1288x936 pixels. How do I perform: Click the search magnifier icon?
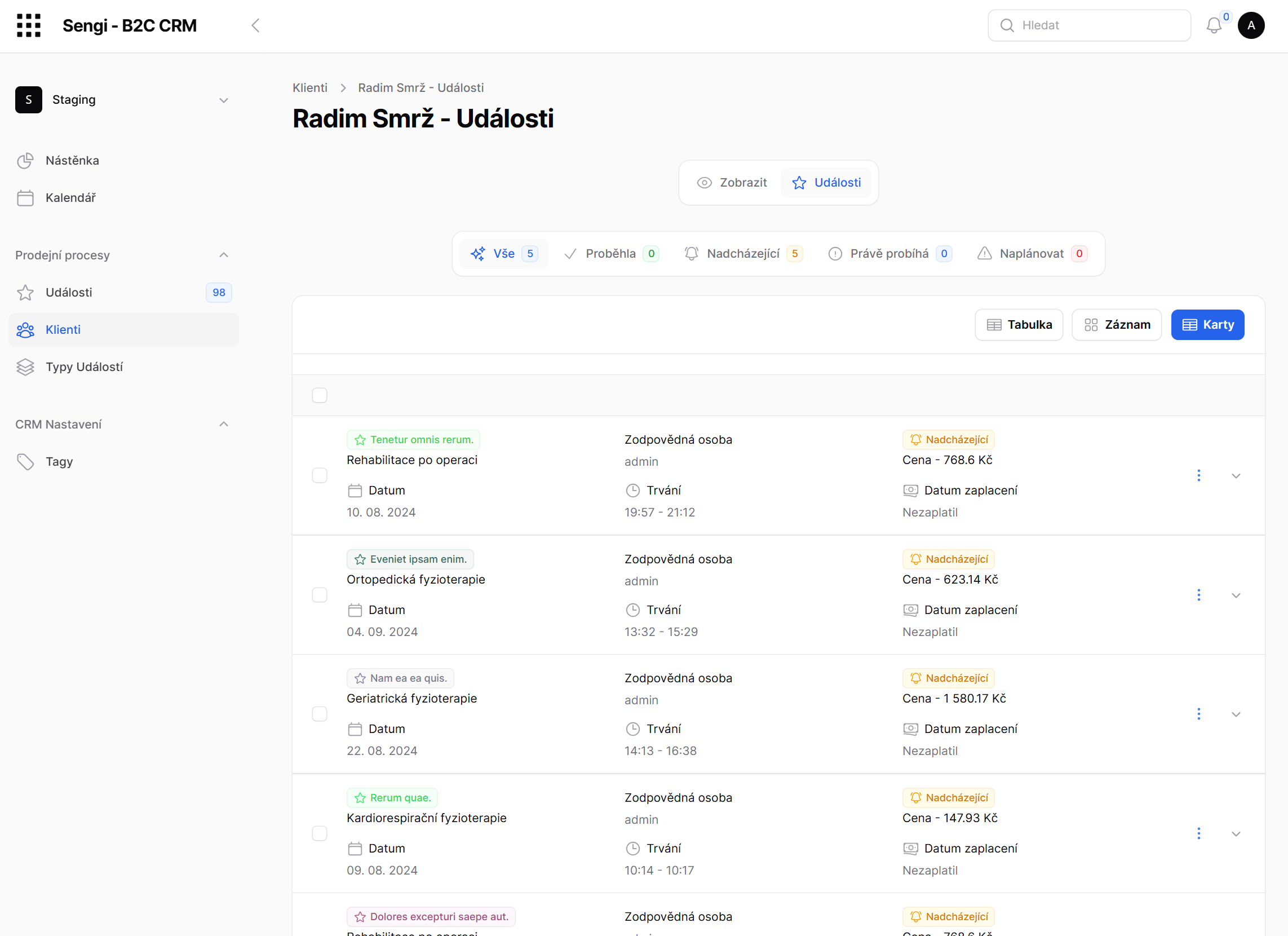pyautogui.click(x=1007, y=25)
